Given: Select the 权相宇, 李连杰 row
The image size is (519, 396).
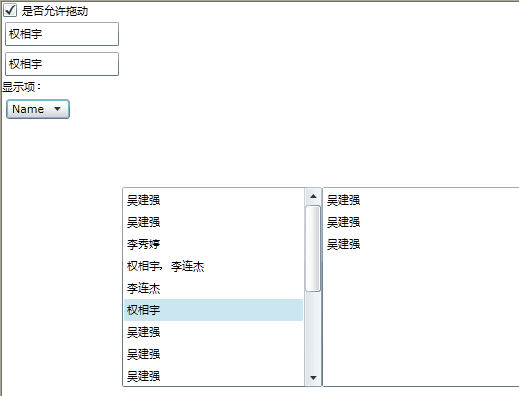Looking at the screenshot, I should [213, 266].
